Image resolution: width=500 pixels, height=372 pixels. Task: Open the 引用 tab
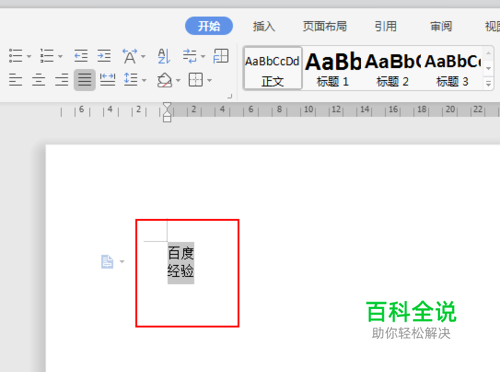pos(386,26)
